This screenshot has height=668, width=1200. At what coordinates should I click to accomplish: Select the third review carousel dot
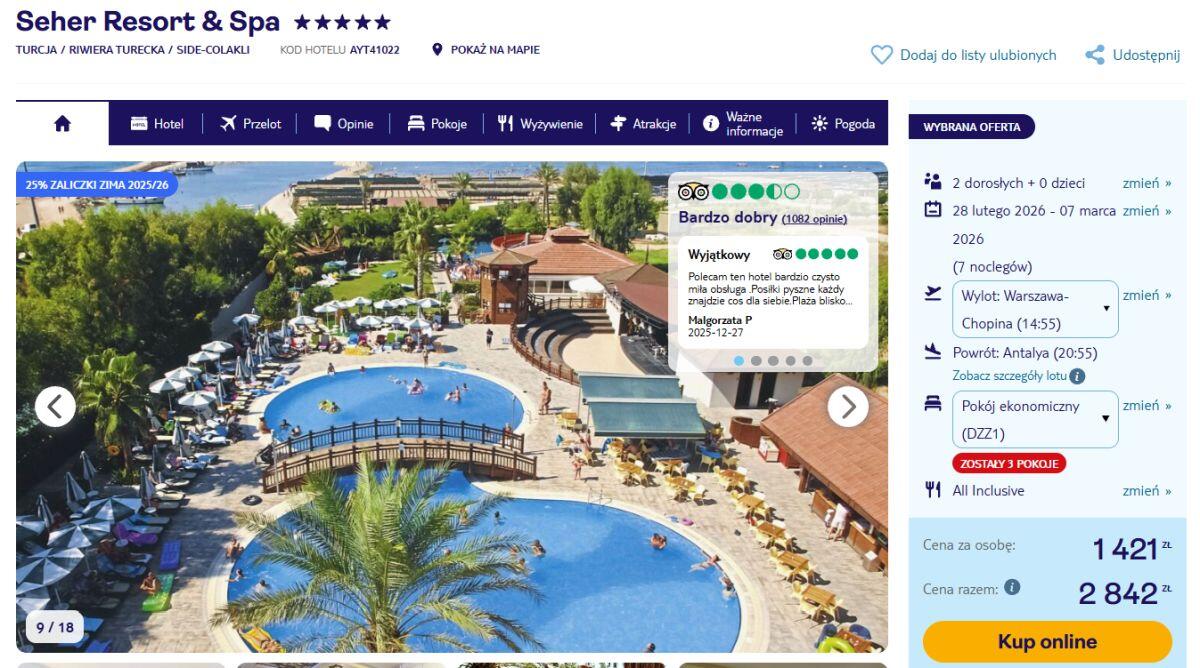[773, 360]
